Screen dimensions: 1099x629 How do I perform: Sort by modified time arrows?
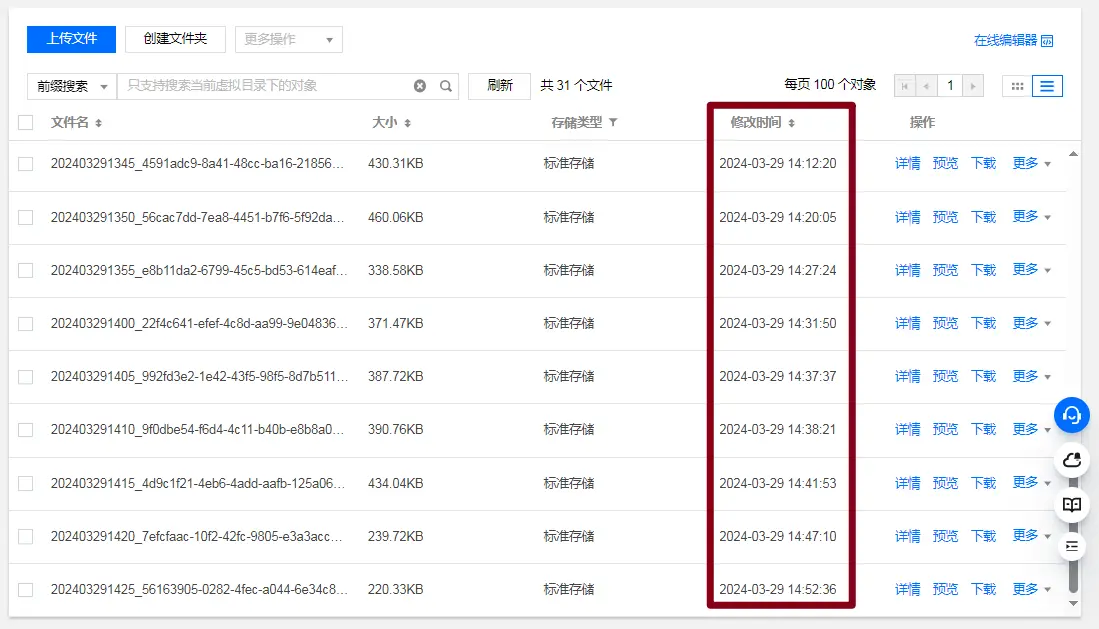(791, 123)
